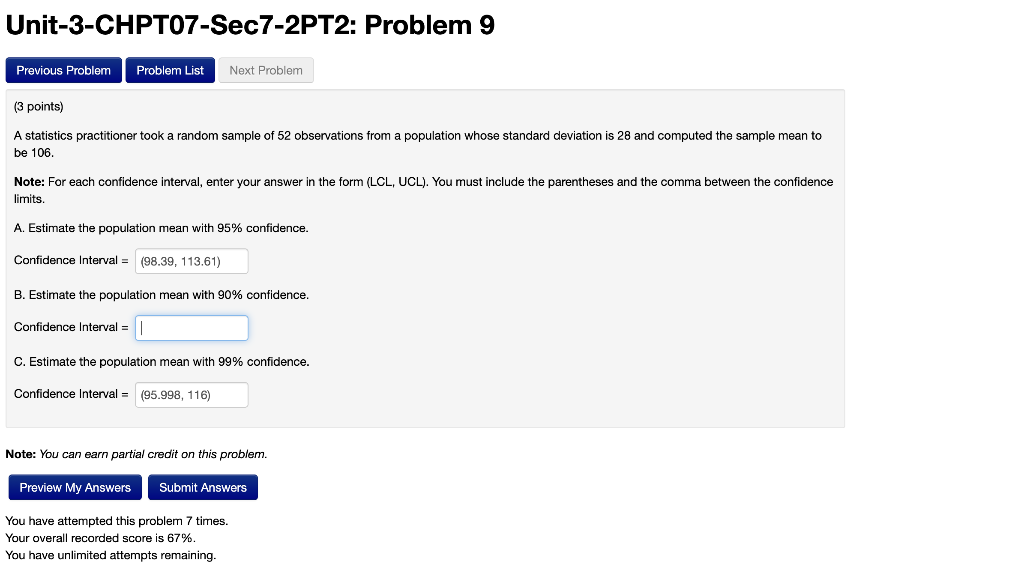Click the "(3 points)" label
The width and height of the screenshot is (1024, 588).
coord(39,106)
